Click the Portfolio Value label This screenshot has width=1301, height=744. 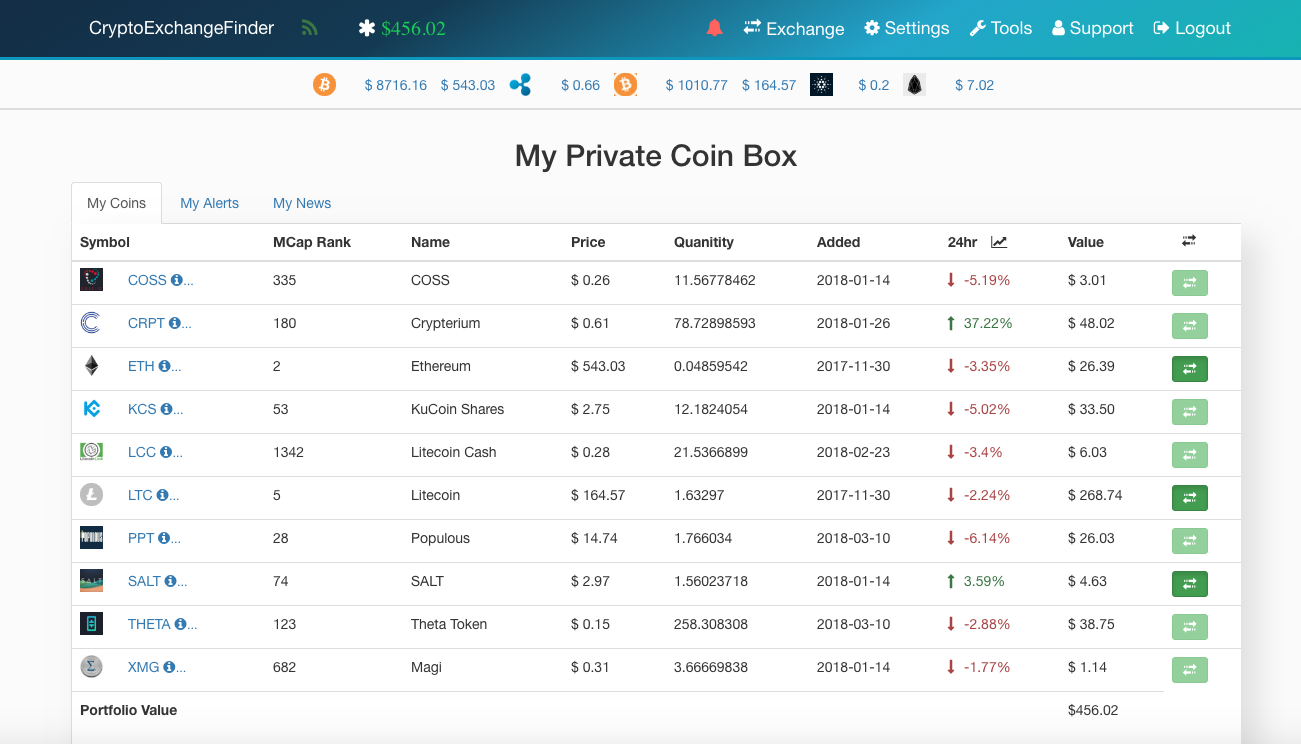pos(128,710)
